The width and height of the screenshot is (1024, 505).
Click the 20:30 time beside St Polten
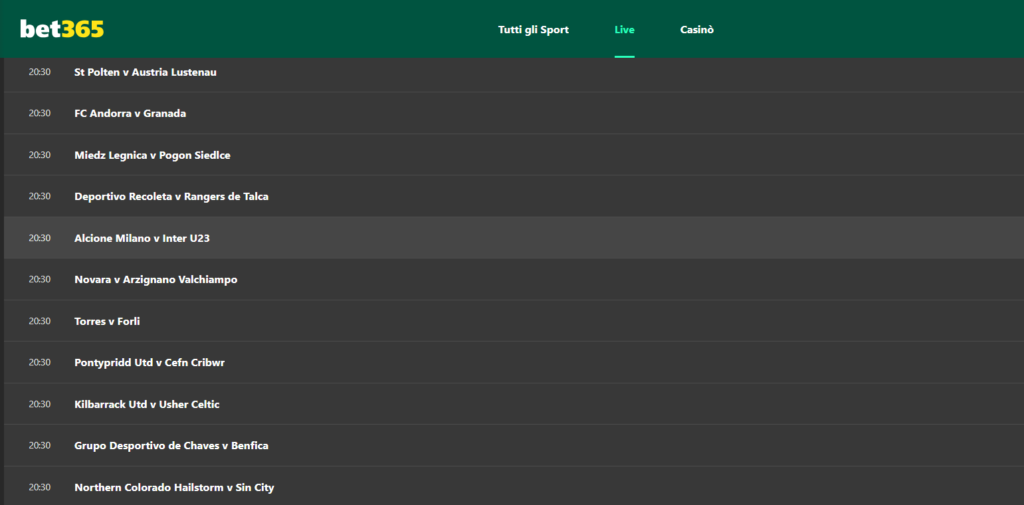click(x=39, y=72)
